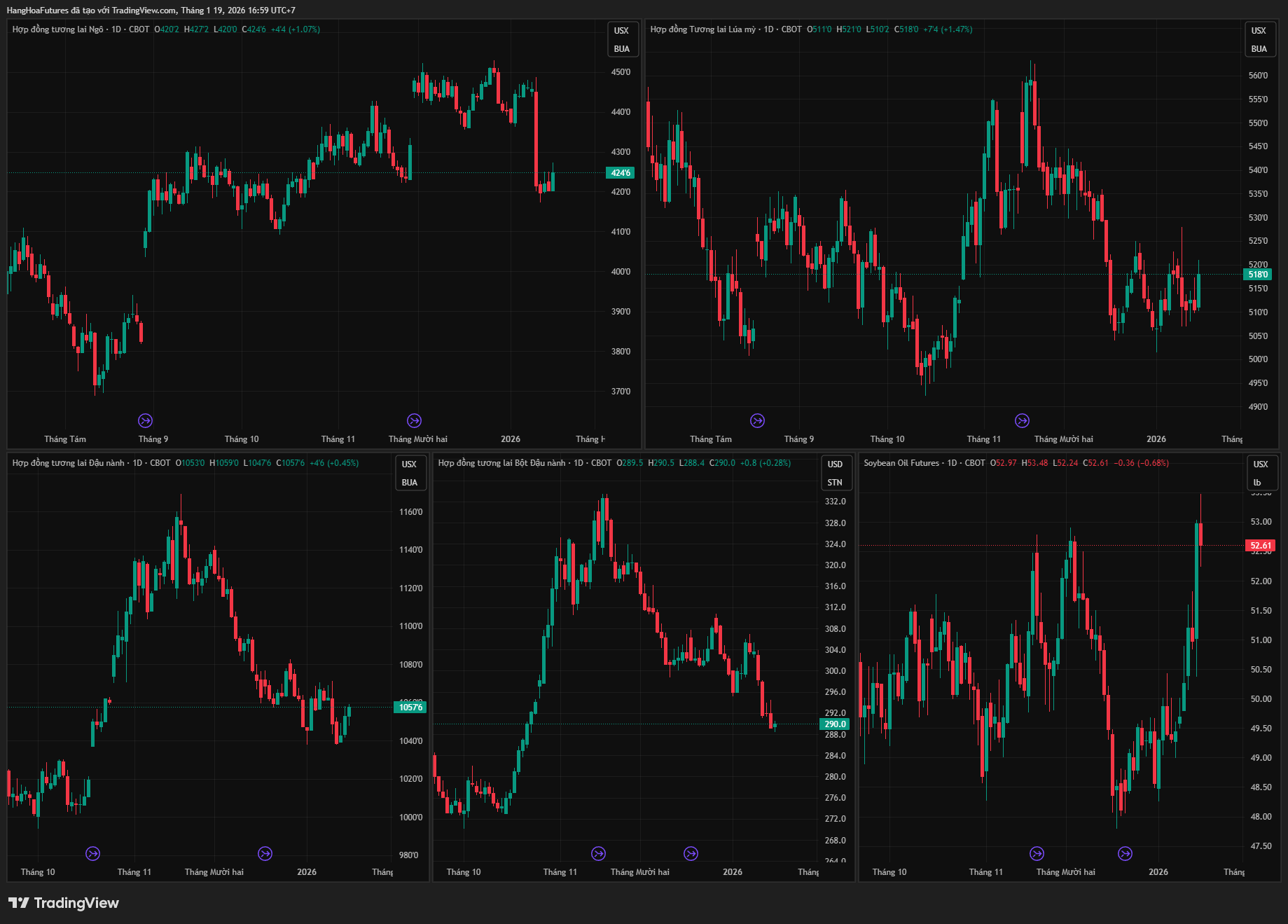Click the 518'0 current price label on wheat chart

(1258, 275)
